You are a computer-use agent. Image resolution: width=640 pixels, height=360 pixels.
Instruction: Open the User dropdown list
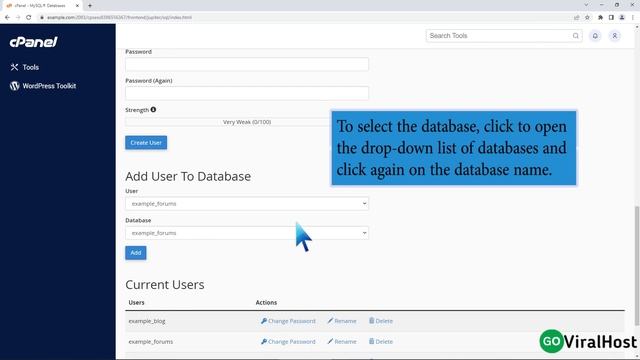click(247, 203)
